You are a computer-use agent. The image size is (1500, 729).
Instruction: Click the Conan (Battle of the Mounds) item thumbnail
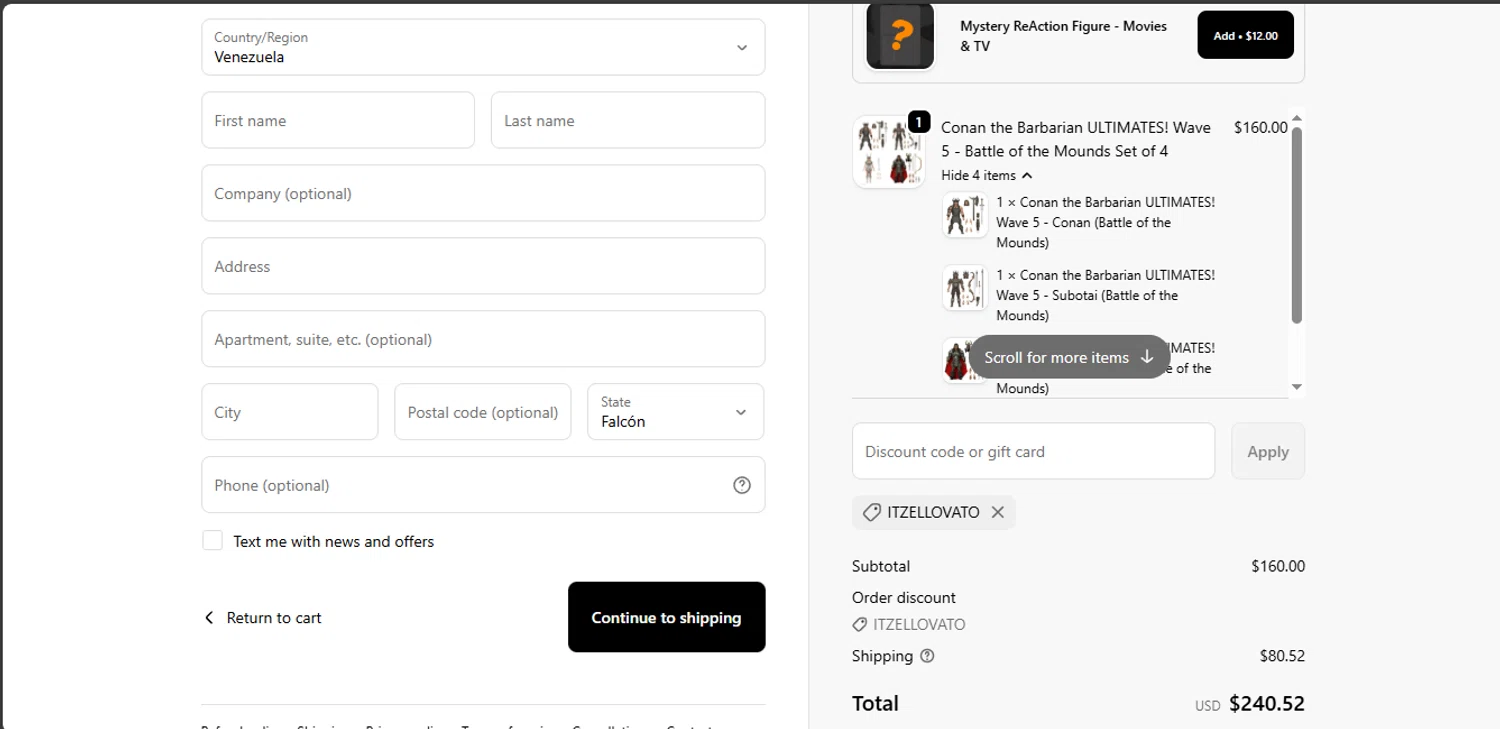965,215
